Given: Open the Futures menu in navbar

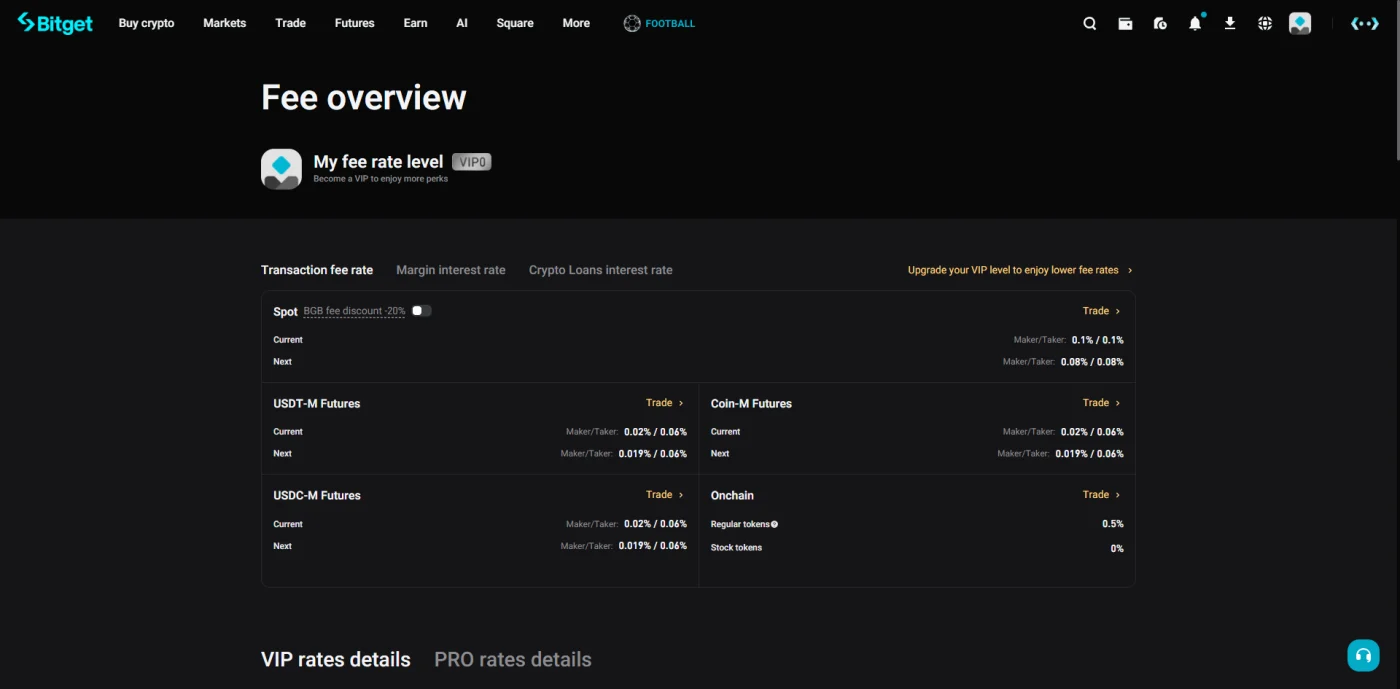Looking at the screenshot, I should (355, 23).
